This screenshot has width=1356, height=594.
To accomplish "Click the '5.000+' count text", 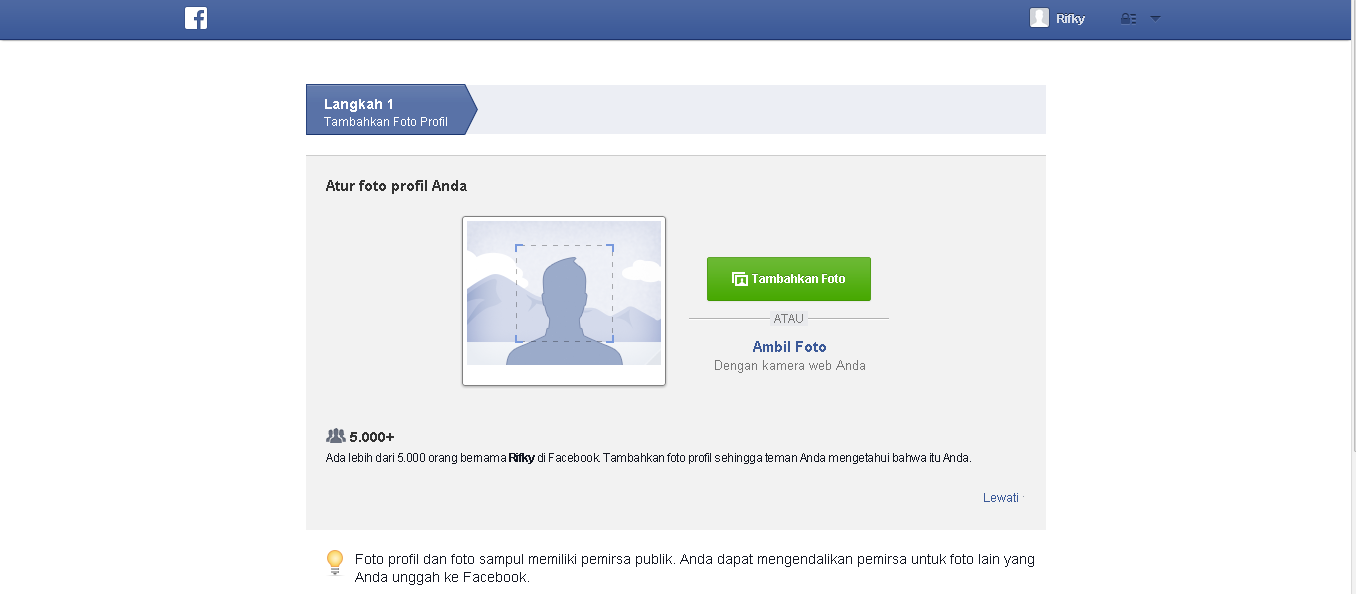I will (x=372, y=437).
